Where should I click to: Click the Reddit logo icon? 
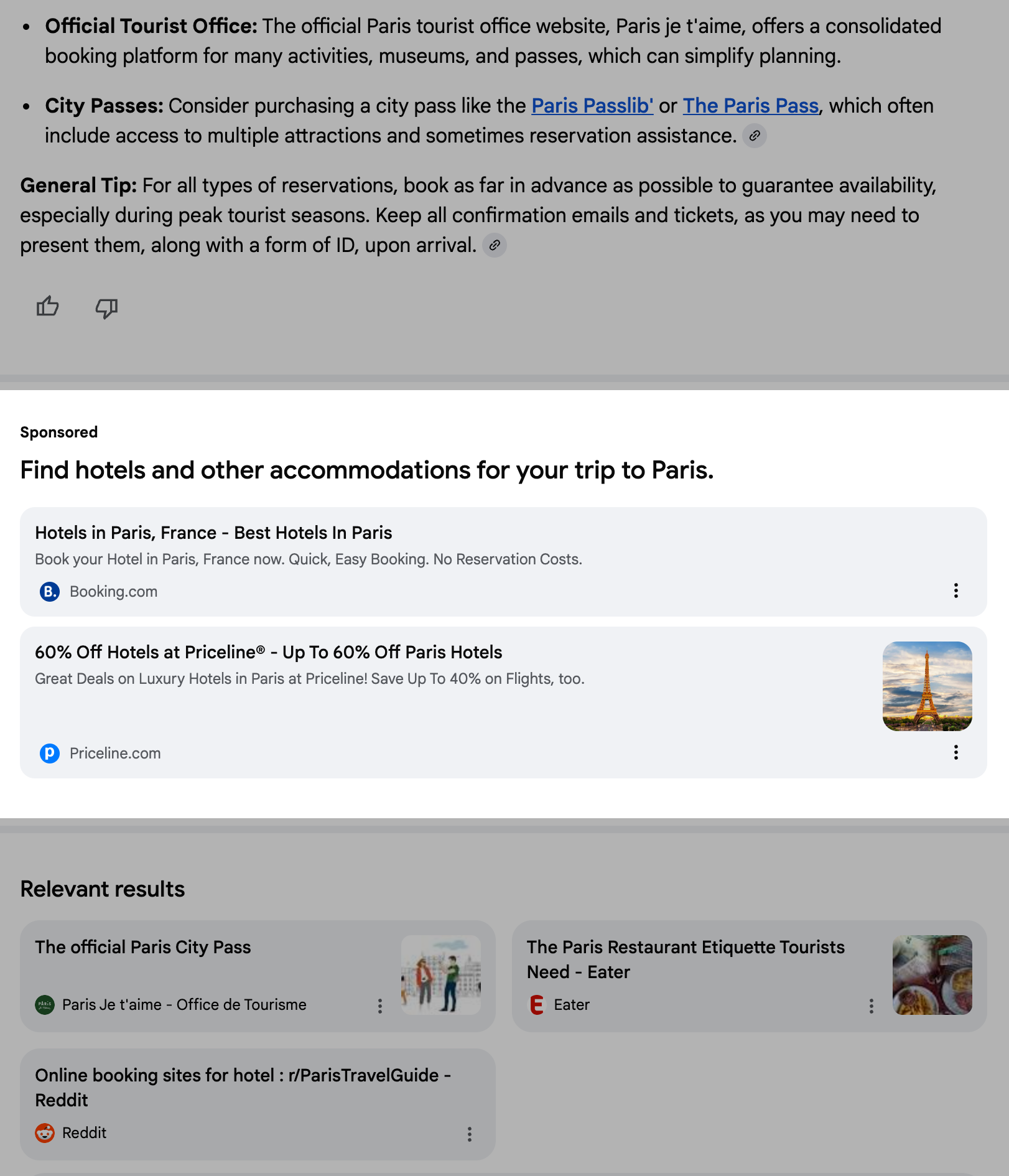coord(45,1132)
